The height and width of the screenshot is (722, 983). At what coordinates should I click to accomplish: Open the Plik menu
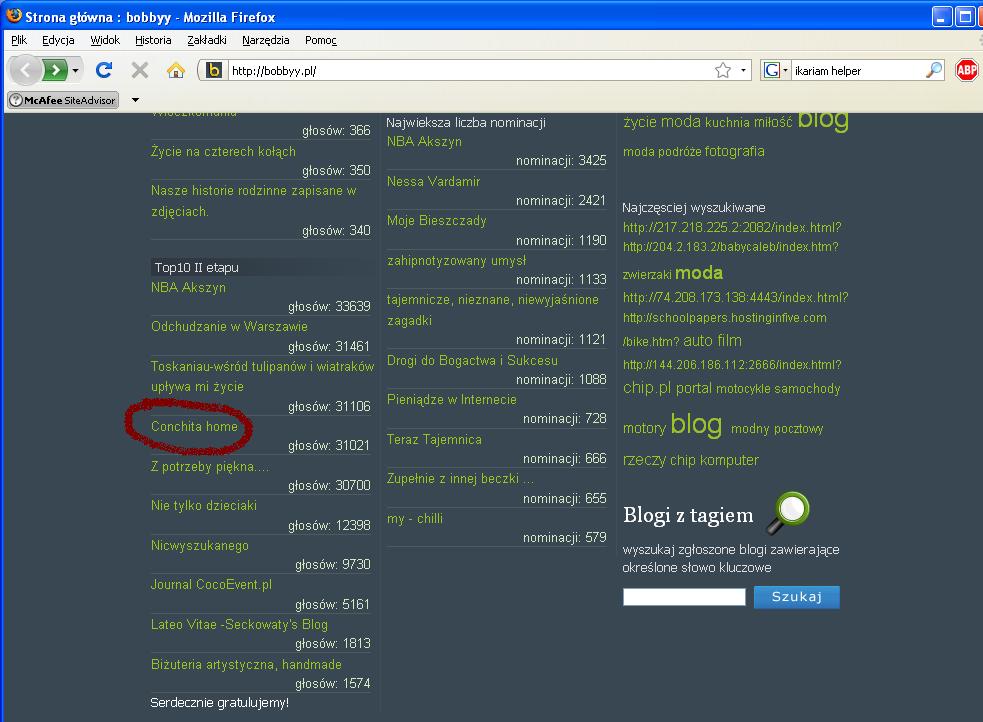[19, 40]
